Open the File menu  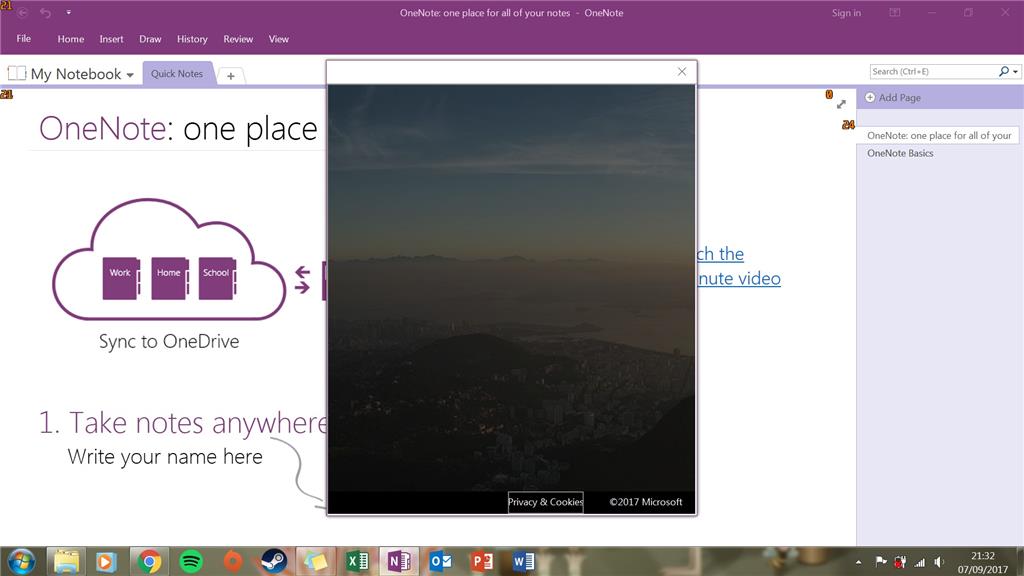24,39
